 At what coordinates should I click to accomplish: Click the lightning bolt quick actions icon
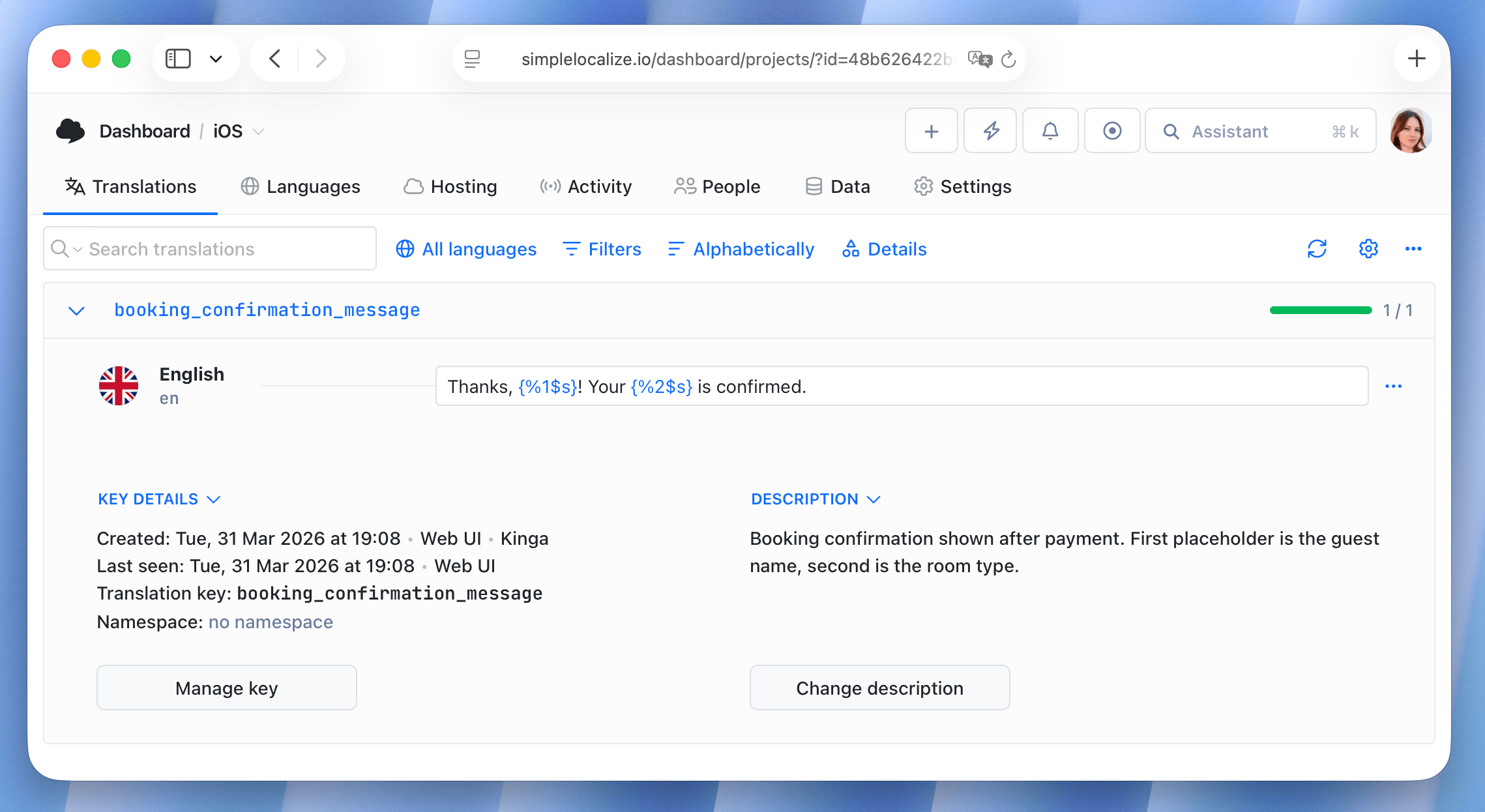990,130
